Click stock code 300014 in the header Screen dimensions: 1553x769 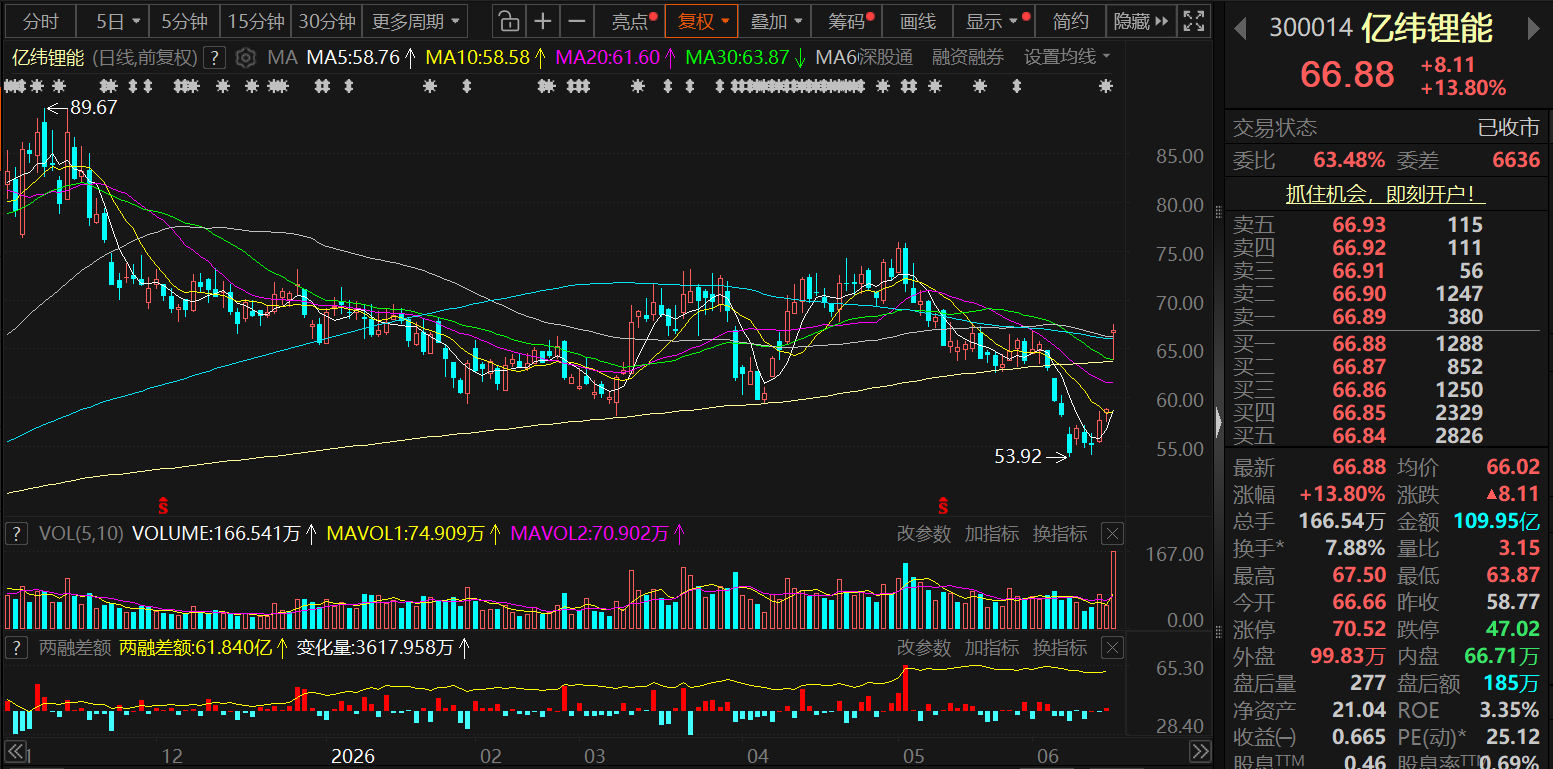1311,28
